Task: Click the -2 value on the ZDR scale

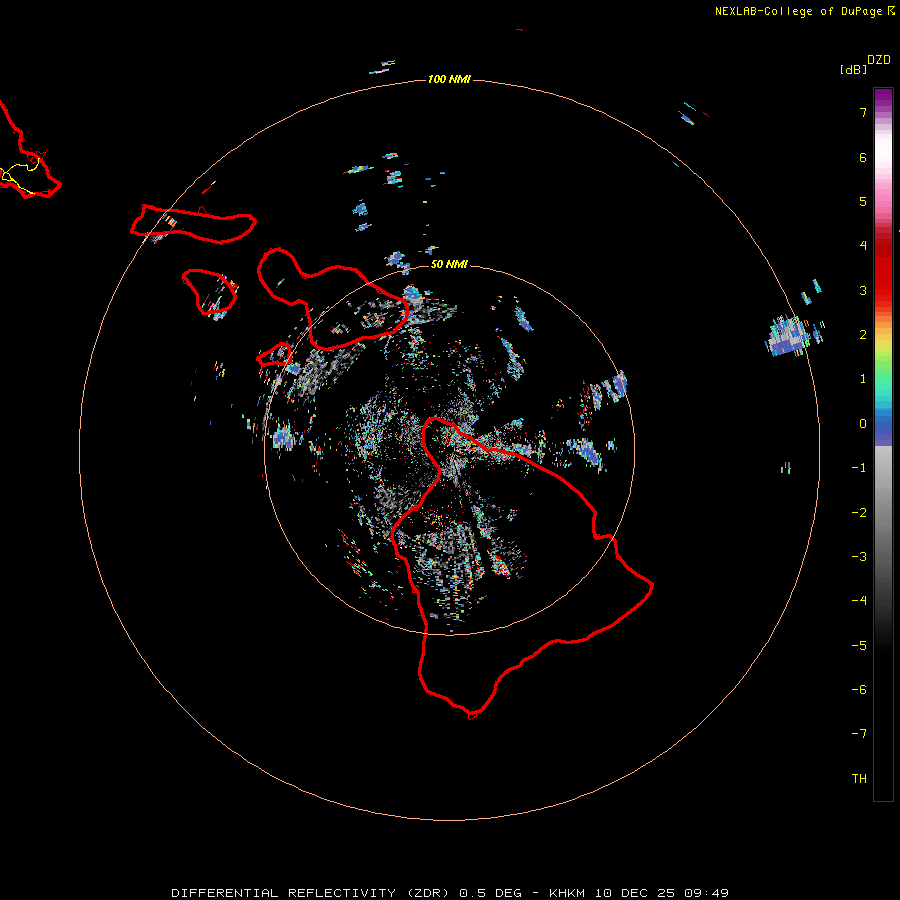Action: pos(859,513)
